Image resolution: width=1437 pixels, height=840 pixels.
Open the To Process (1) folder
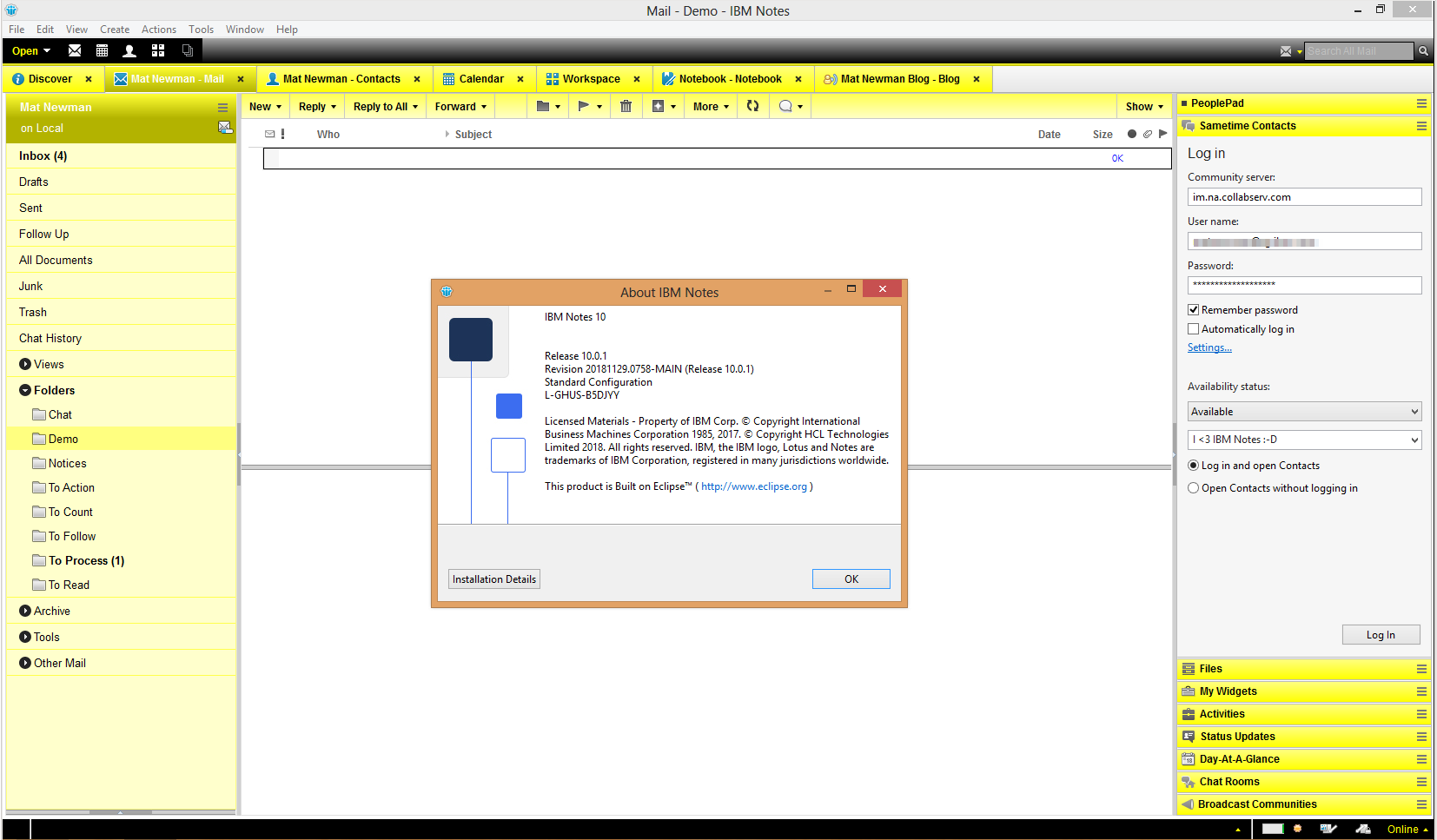click(121, 560)
